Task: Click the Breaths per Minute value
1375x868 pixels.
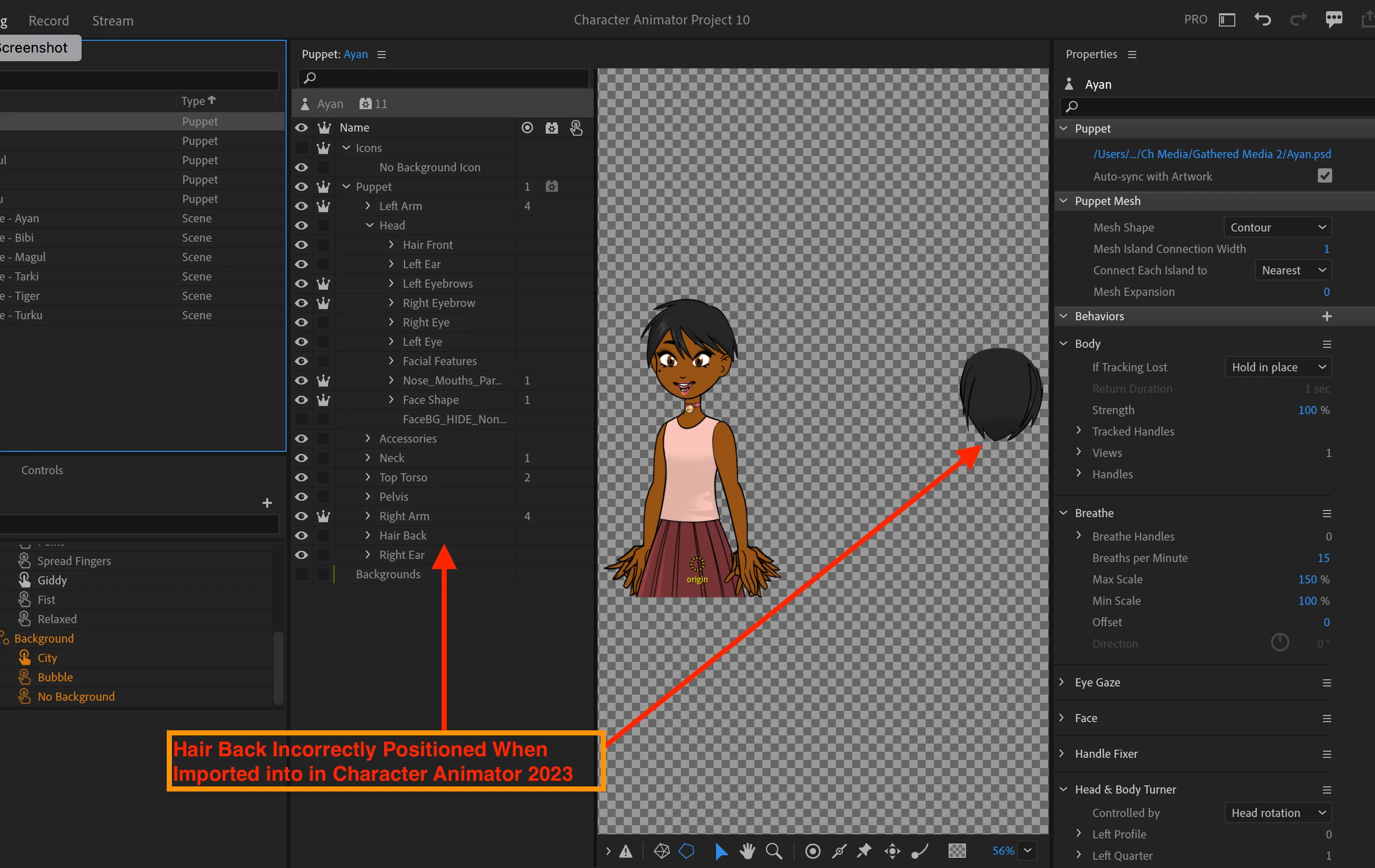Action: click(x=1323, y=558)
